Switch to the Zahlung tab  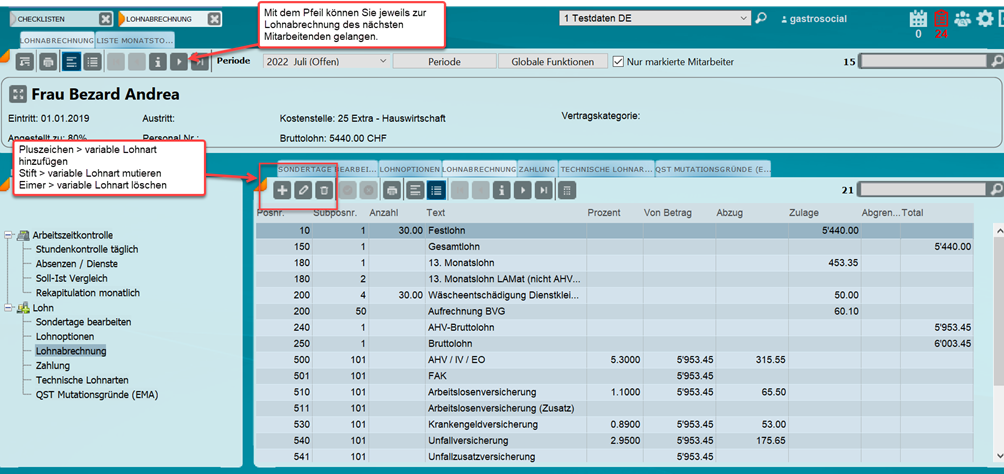pos(537,169)
